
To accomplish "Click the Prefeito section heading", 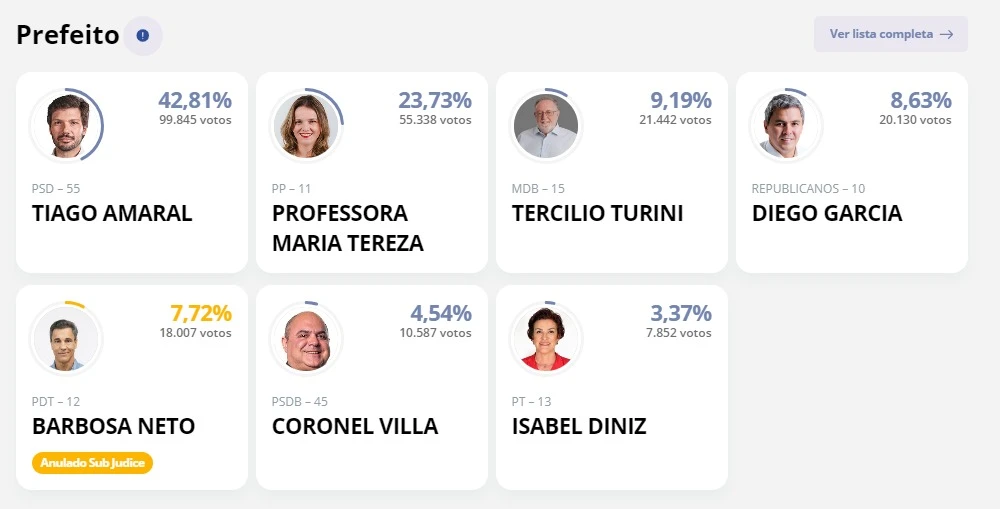I will [67, 36].
